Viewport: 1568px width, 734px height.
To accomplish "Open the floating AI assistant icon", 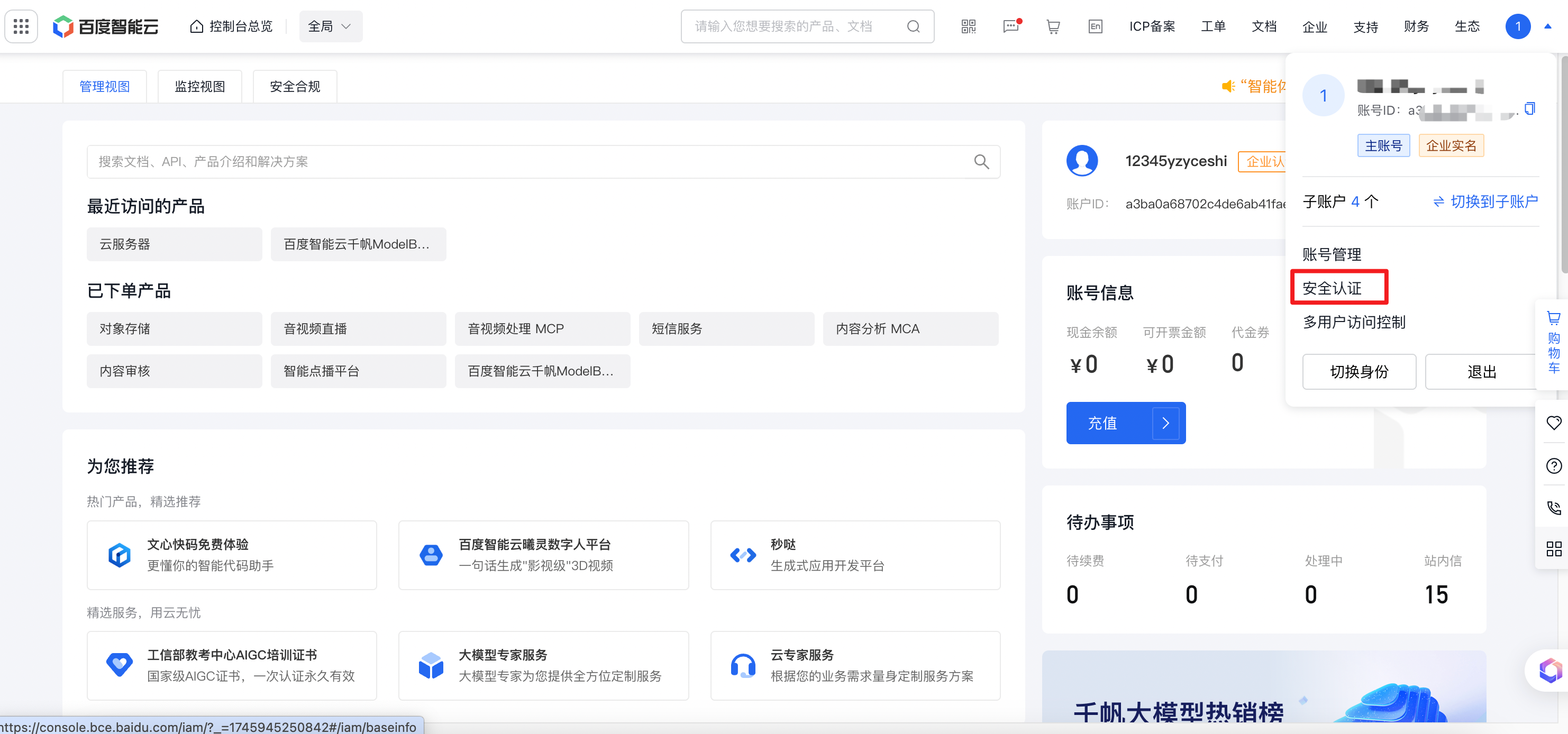I will coord(1549,670).
